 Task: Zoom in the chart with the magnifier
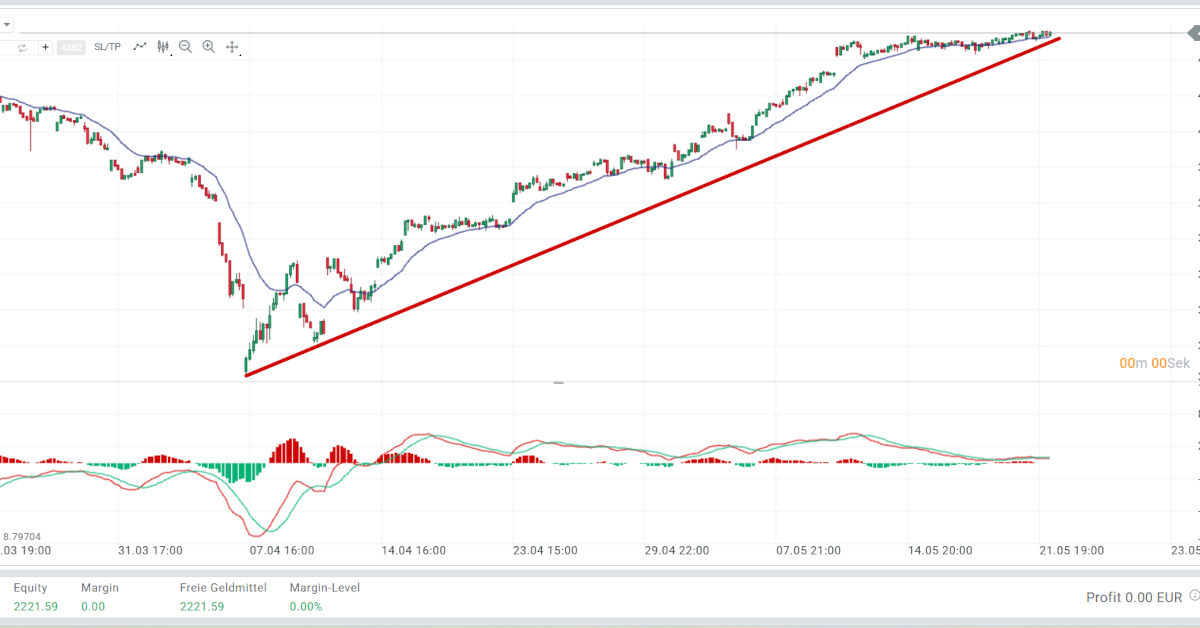point(209,46)
